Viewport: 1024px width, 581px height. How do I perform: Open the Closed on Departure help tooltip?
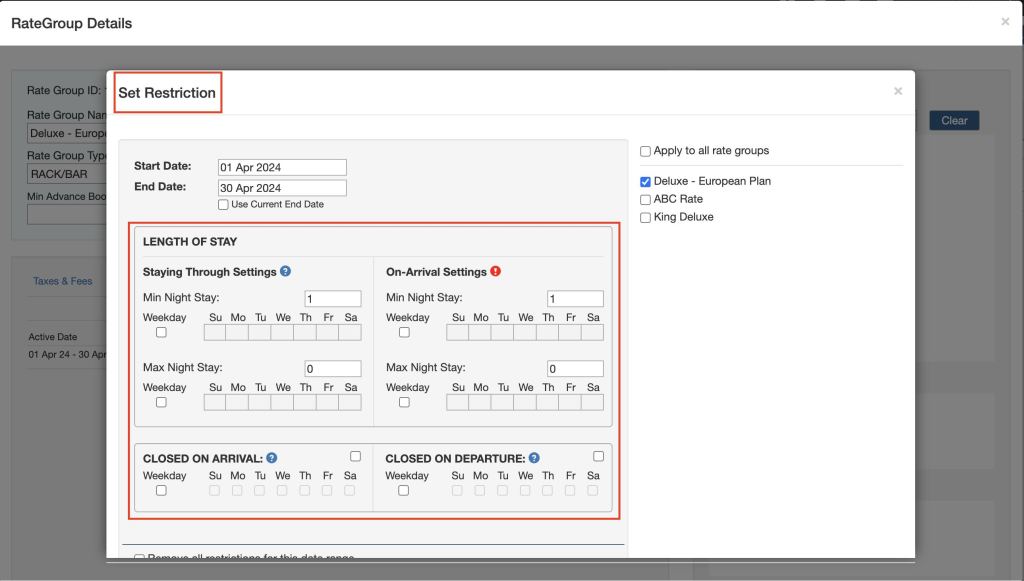(535, 456)
